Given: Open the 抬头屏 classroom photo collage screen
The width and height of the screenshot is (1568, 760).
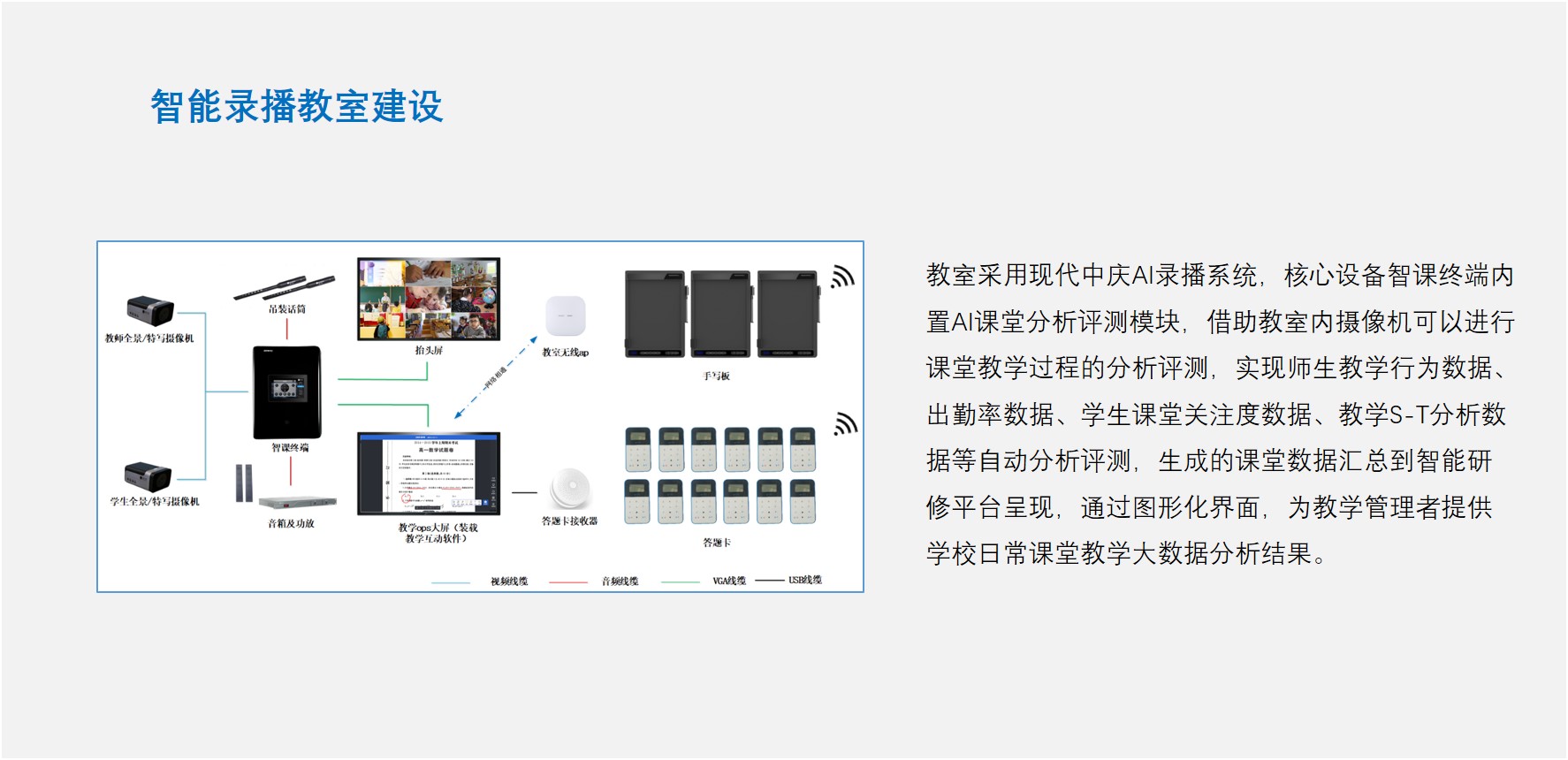Looking at the screenshot, I should pyautogui.click(x=429, y=299).
